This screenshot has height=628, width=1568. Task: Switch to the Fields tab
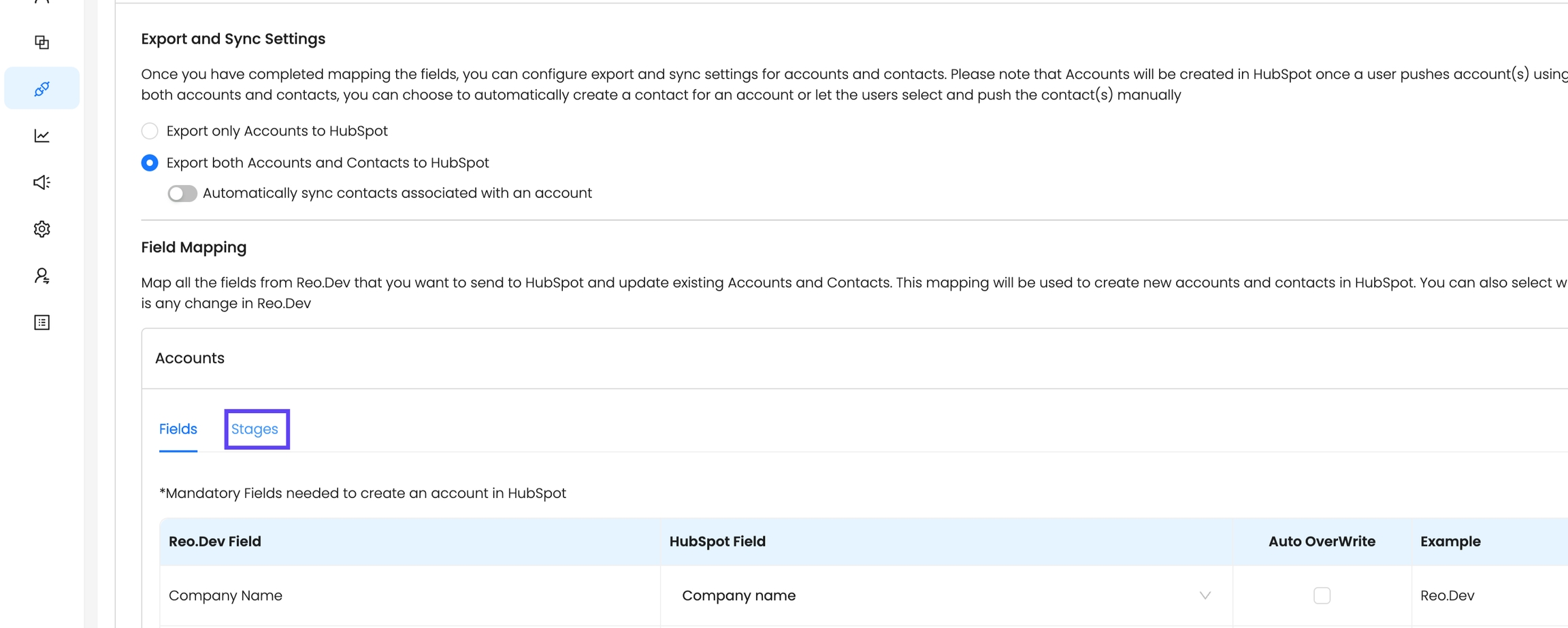(178, 429)
